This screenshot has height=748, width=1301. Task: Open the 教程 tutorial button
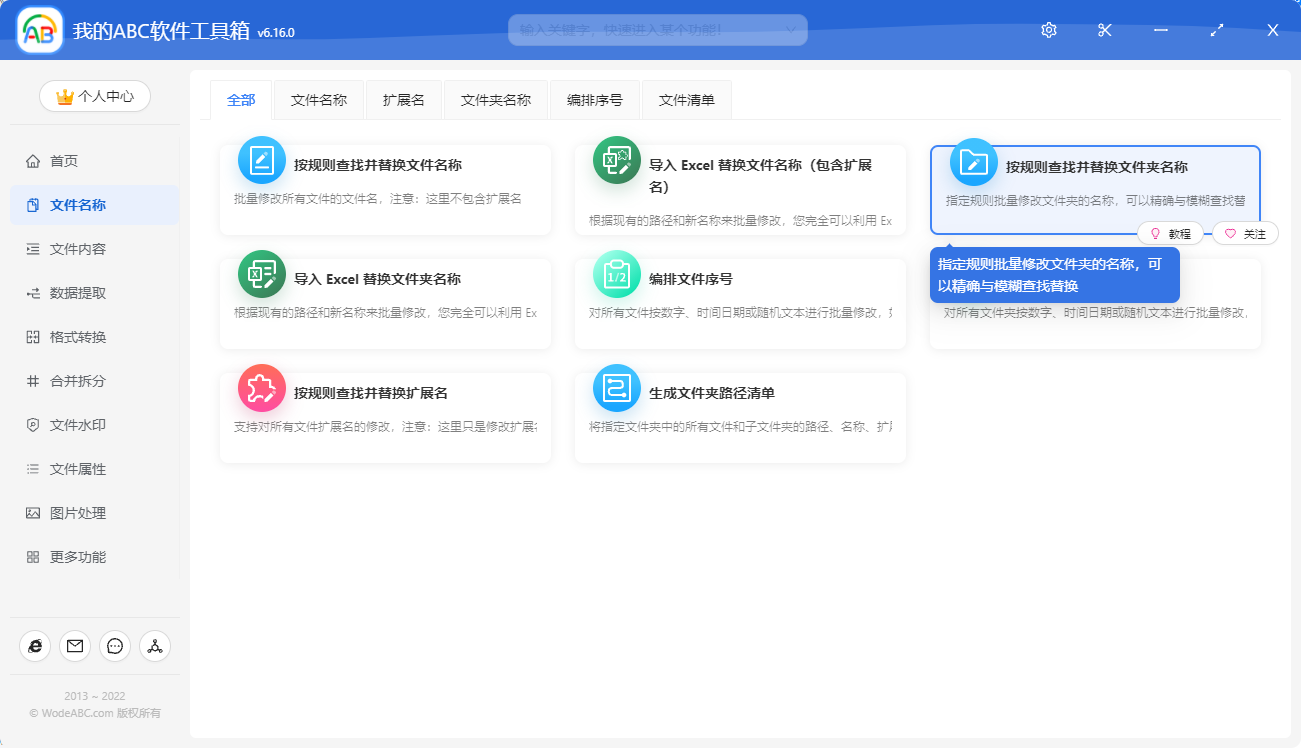(1170, 233)
